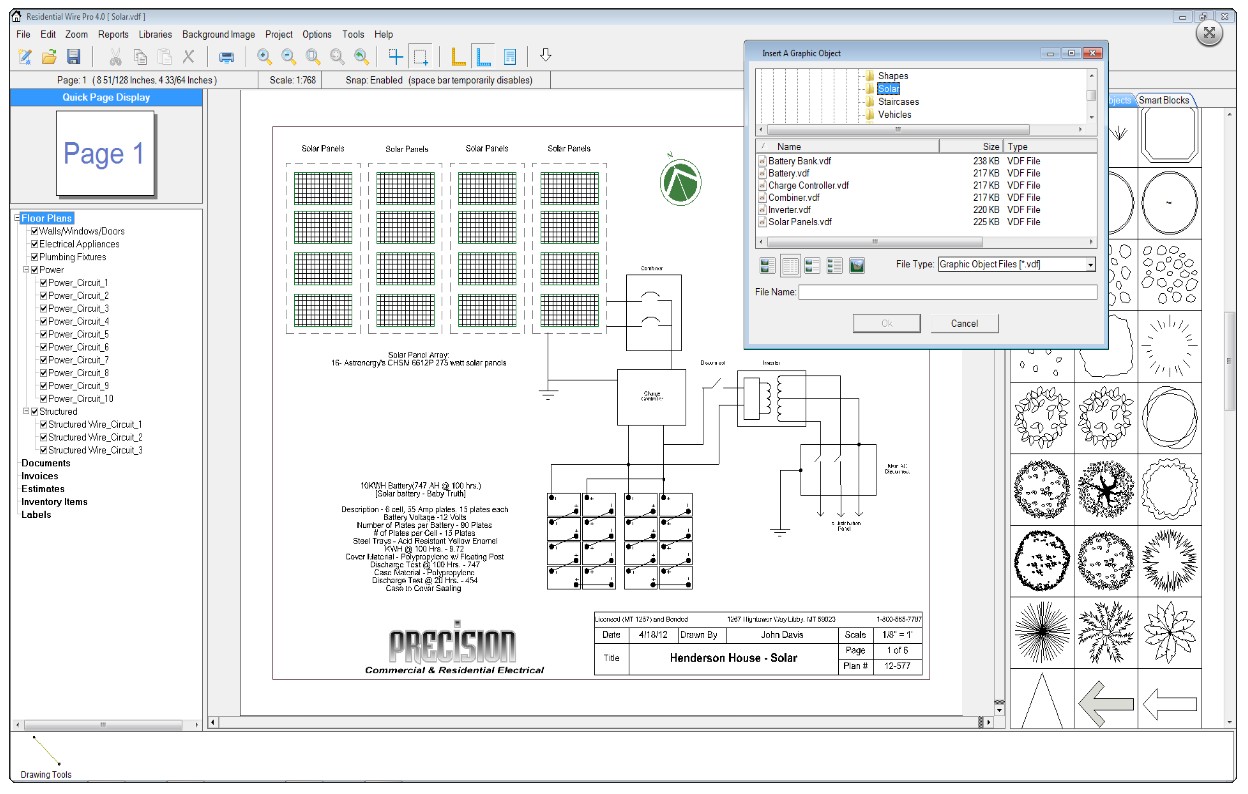1248x794 pixels.
Task: Switch to the Smart Blocks tab
Action: coord(1164,100)
